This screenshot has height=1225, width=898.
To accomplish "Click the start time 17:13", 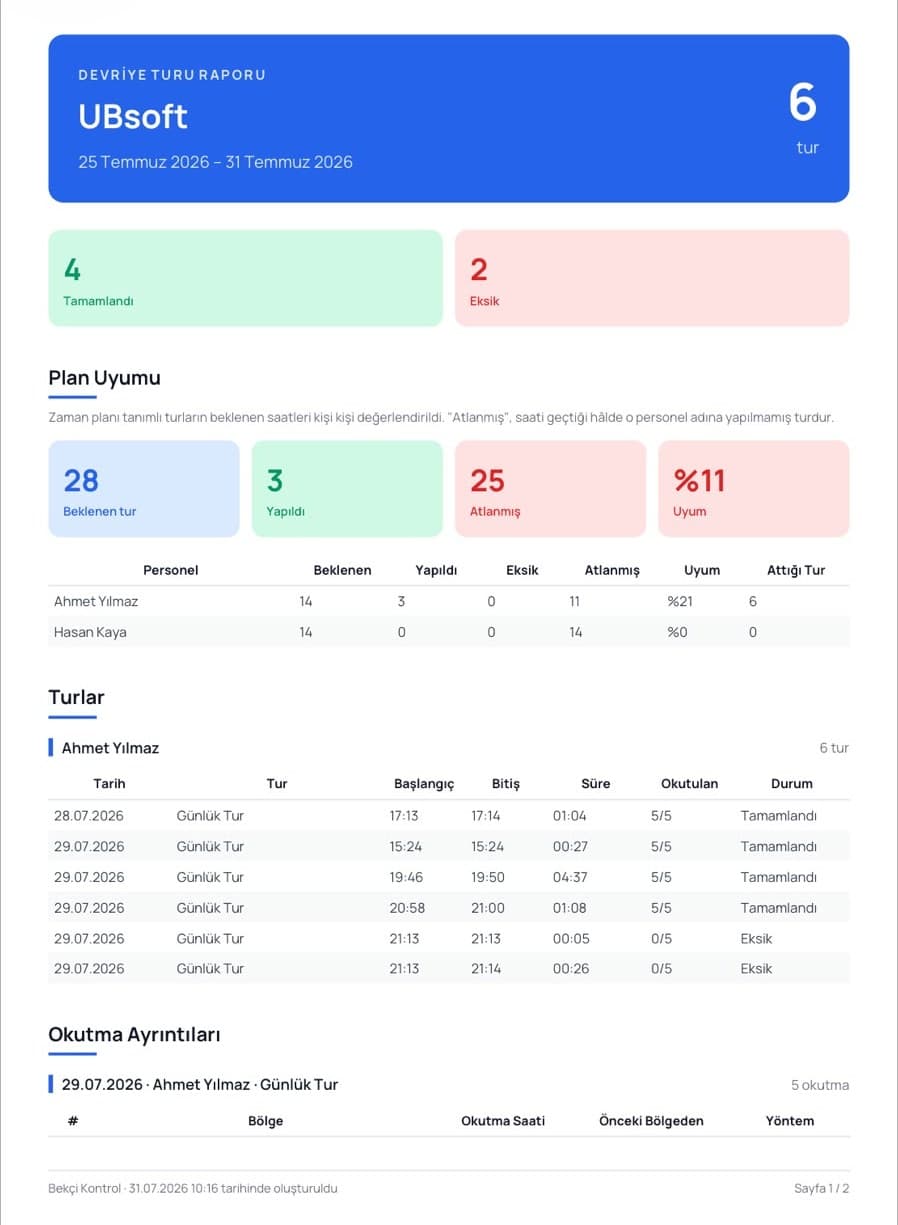I will click(x=404, y=816).
